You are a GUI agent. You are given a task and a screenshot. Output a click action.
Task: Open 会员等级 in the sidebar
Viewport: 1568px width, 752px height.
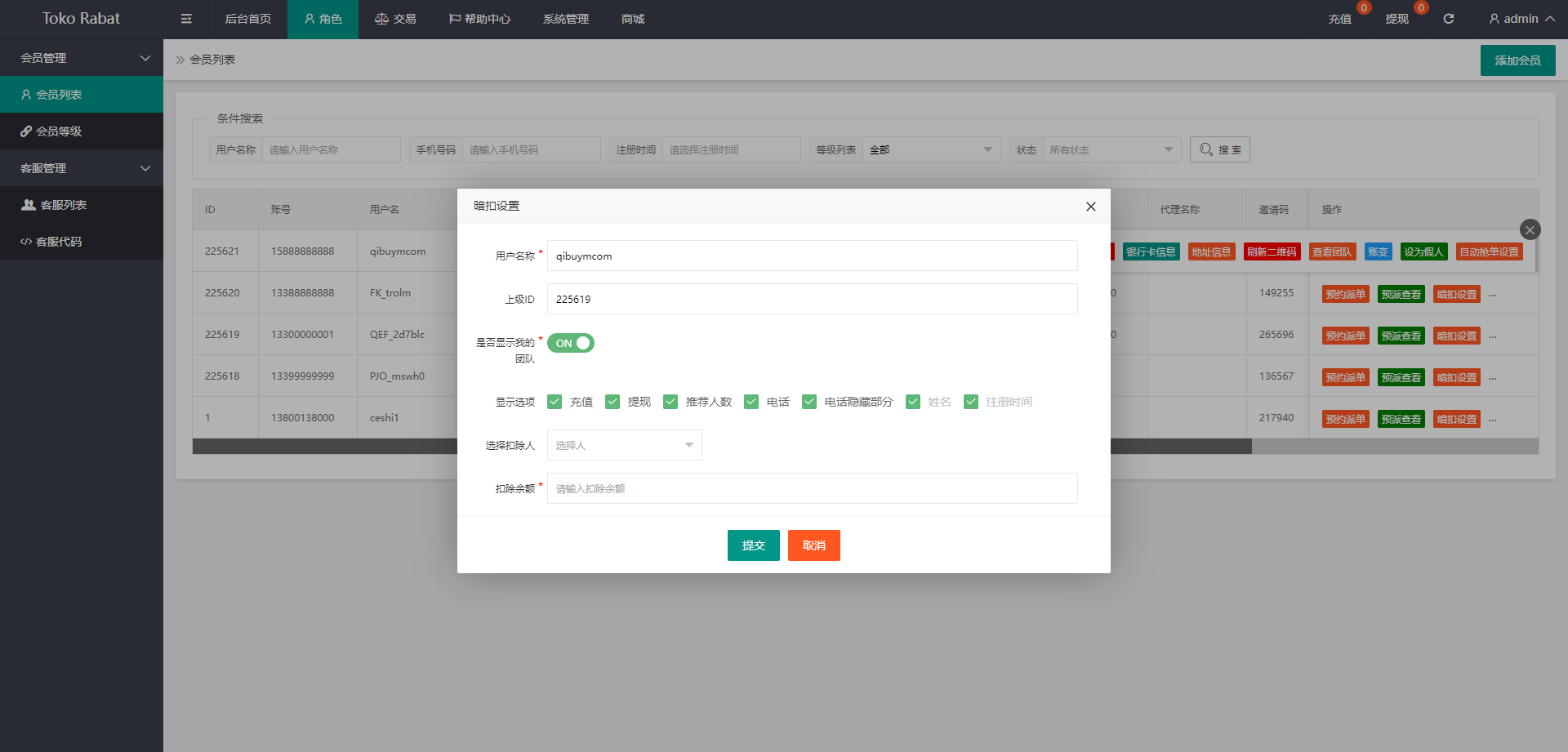pos(58,131)
